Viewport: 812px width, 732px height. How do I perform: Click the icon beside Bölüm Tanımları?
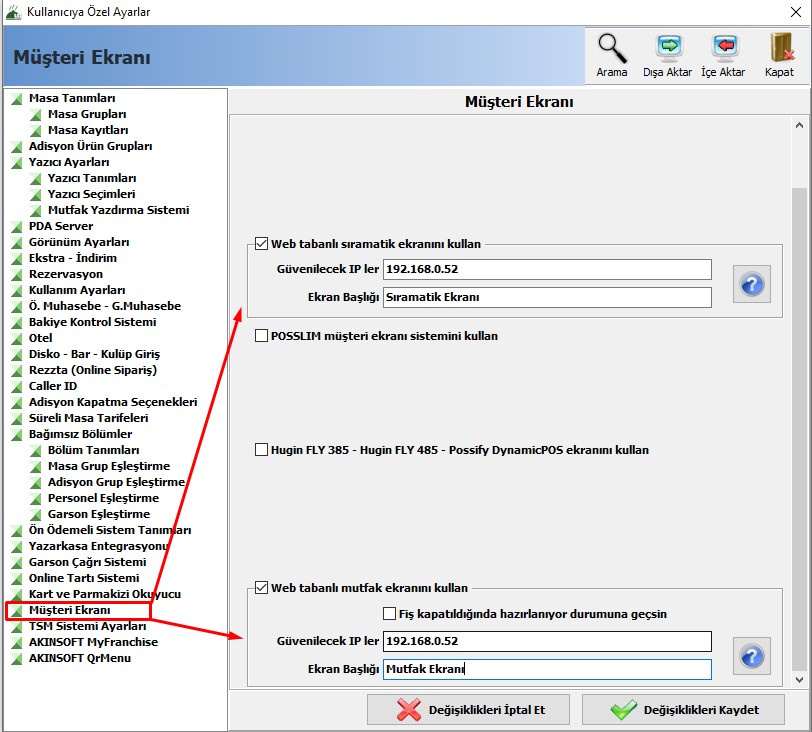[x=36, y=450]
